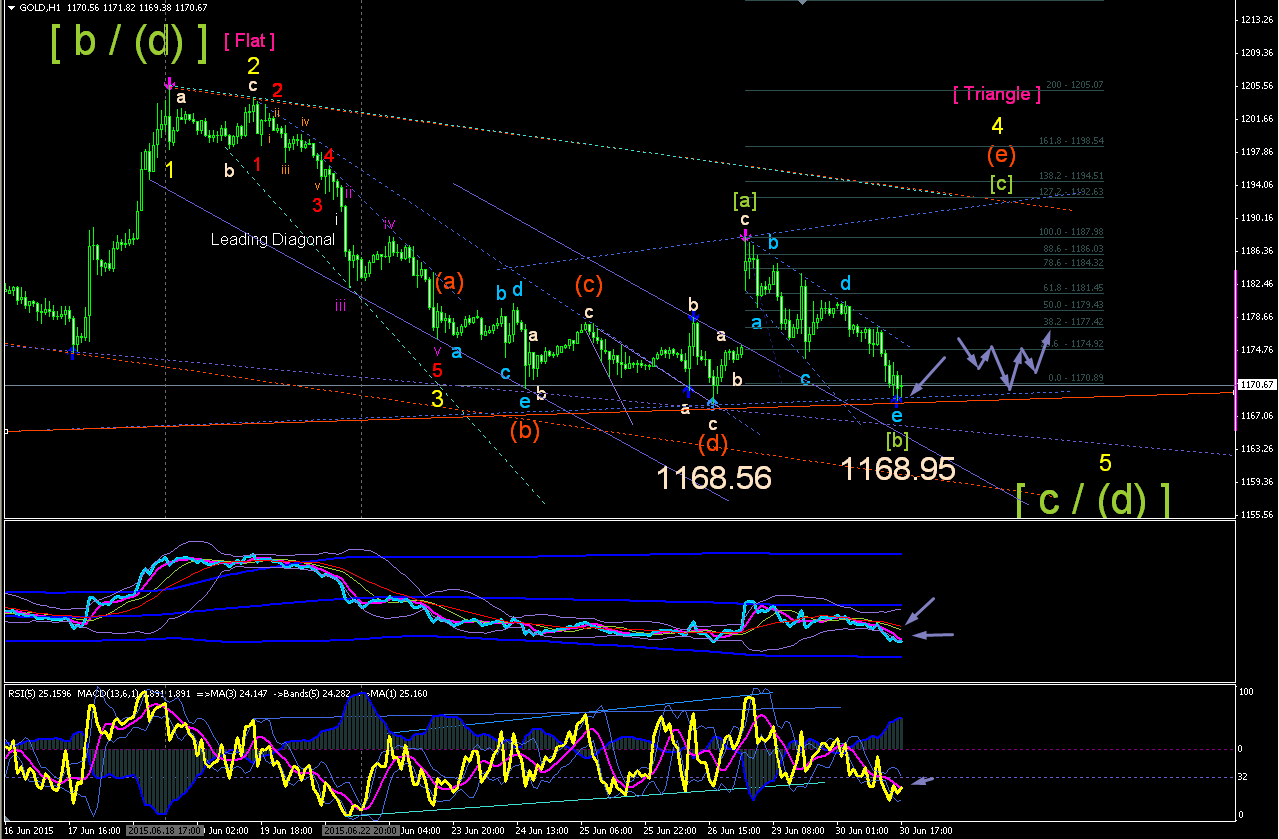Click the highlighted '2015.06.22 20:00' time marker
The width and height of the screenshot is (1279, 839).
click(360, 831)
